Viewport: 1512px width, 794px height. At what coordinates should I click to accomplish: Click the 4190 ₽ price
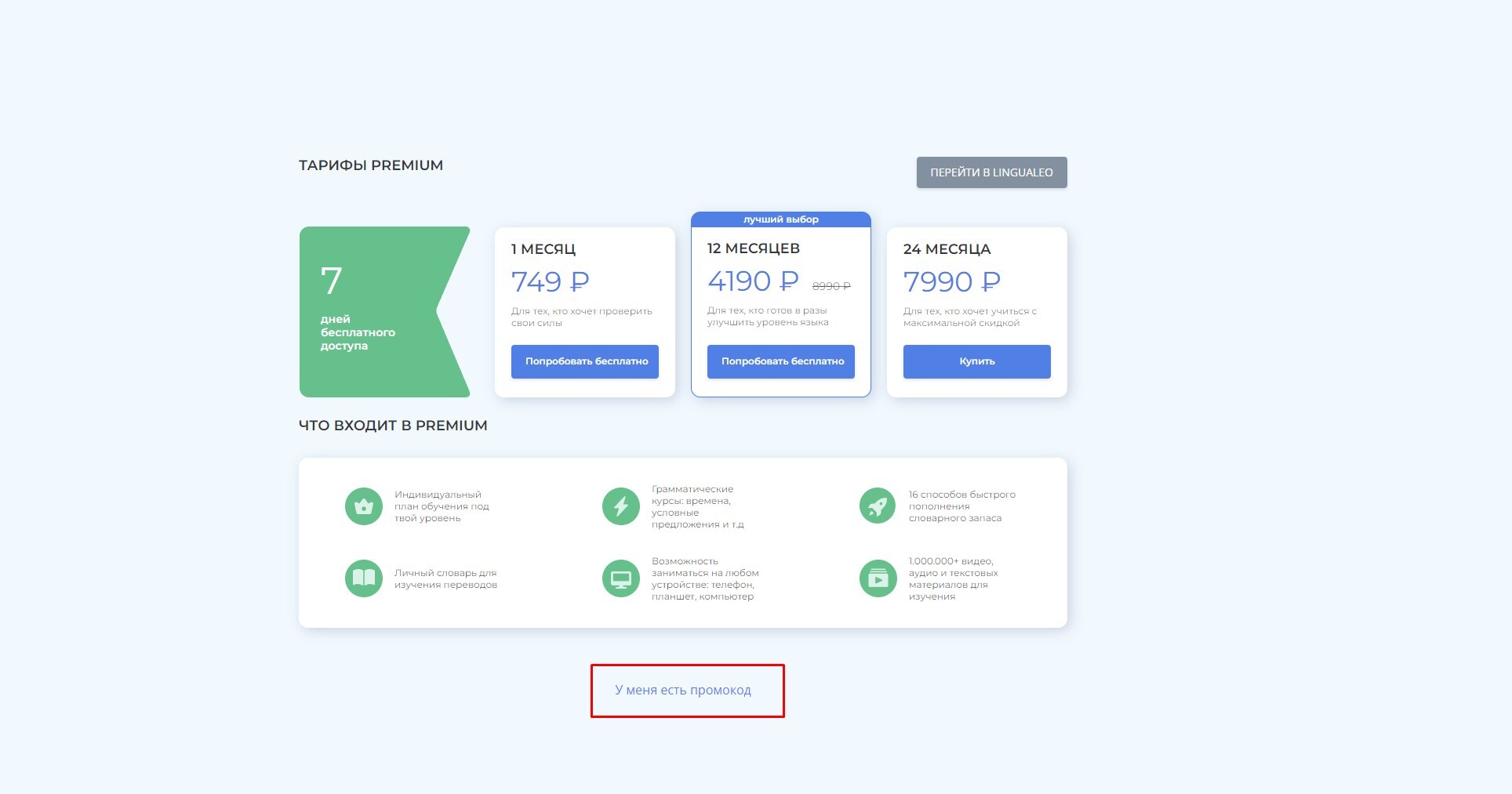point(753,281)
